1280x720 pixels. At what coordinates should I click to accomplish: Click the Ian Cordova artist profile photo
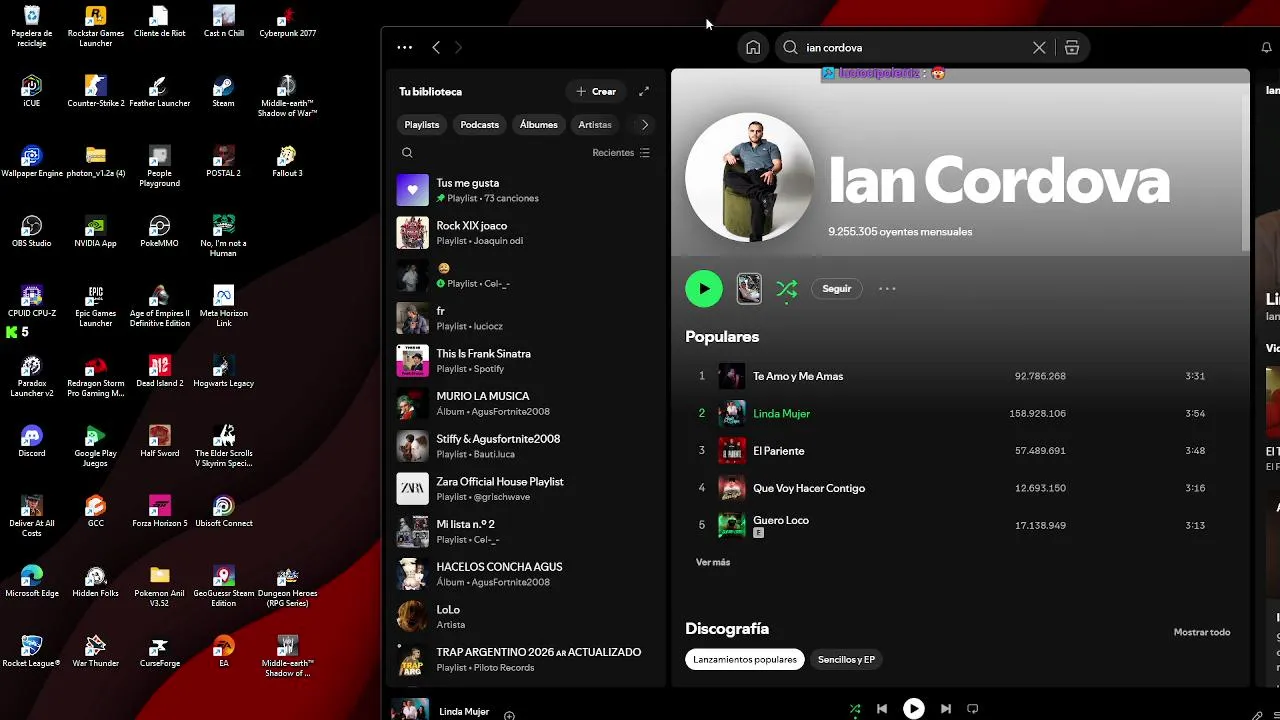click(x=750, y=177)
